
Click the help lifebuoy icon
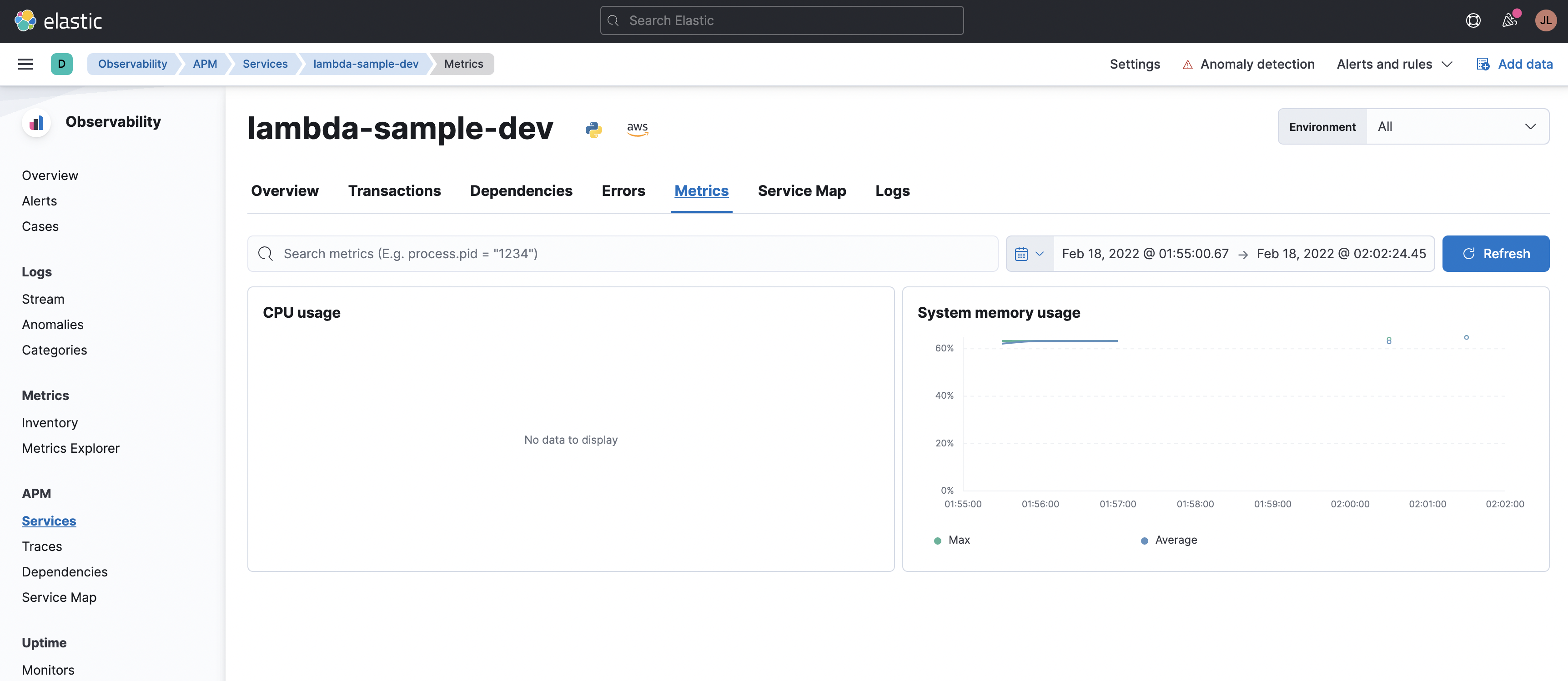(x=1473, y=21)
